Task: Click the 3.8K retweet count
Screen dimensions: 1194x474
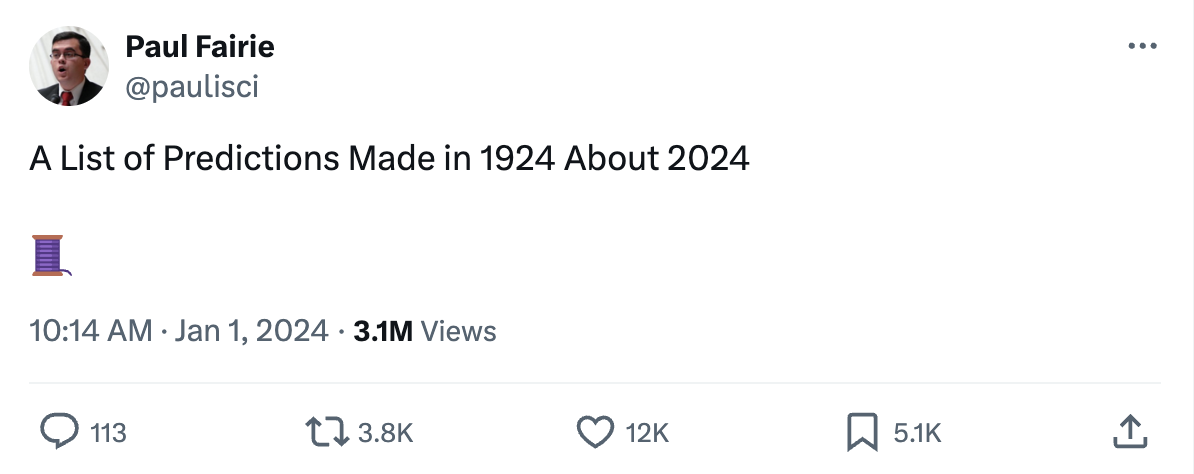Action: [385, 433]
